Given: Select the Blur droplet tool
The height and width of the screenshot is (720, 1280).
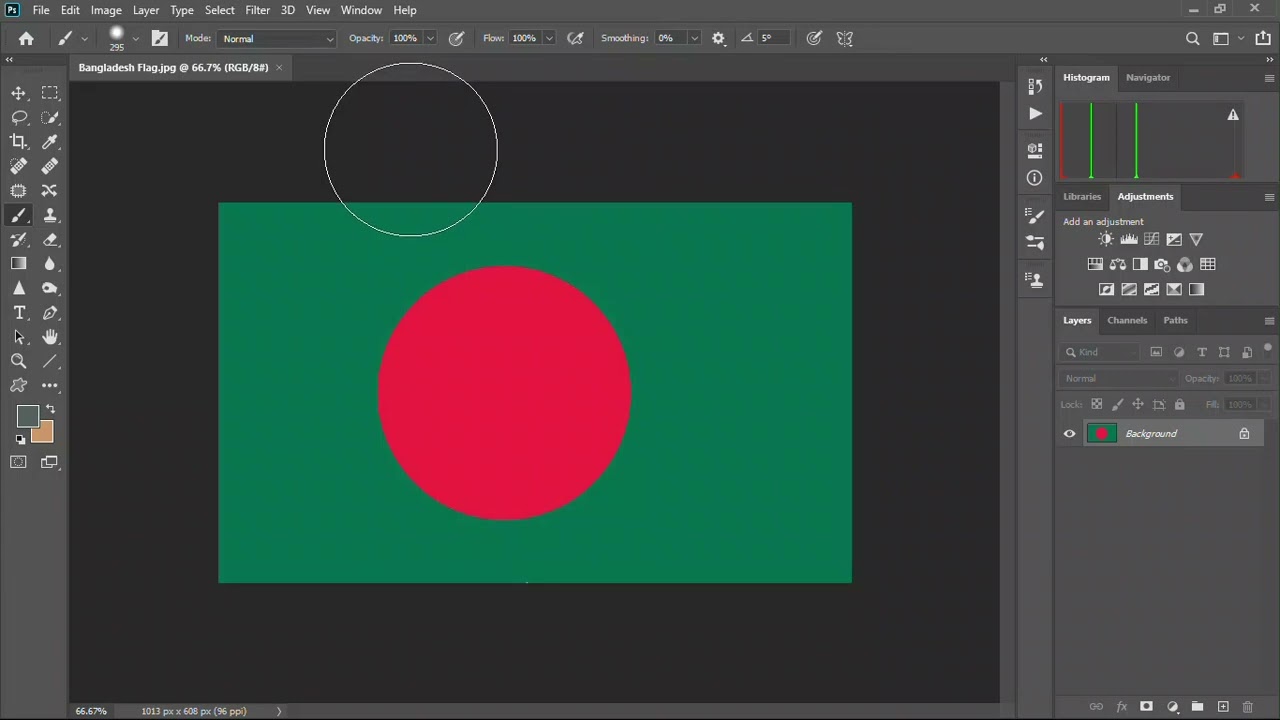Looking at the screenshot, I should click(x=50, y=264).
